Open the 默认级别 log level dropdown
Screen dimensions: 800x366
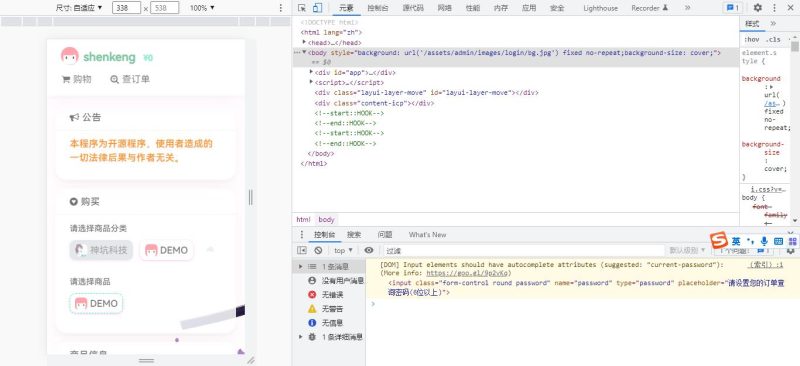pyautogui.click(x=687, y=250)
